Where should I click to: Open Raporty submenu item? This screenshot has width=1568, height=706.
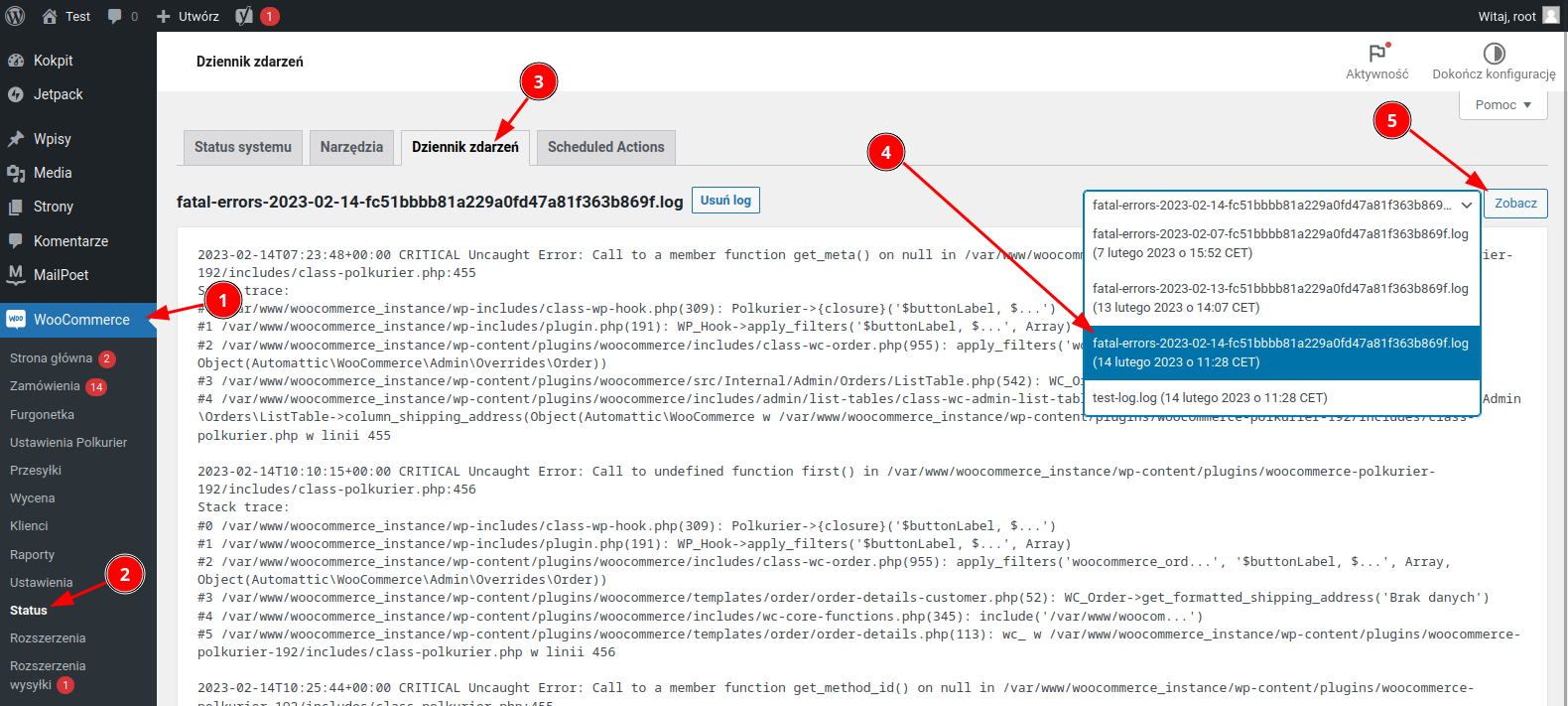pos(33,555)
